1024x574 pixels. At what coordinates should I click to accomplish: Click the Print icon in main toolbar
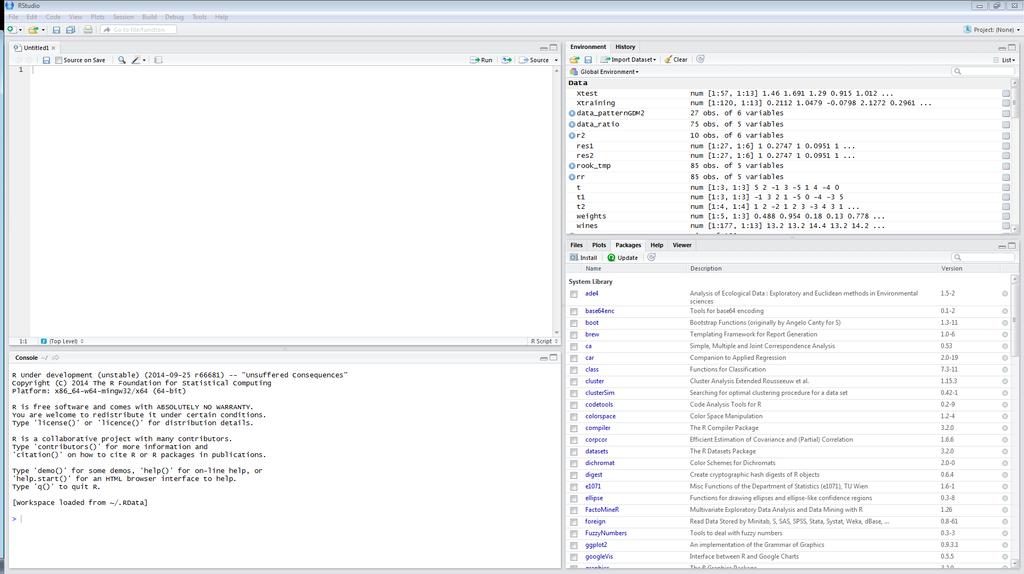click(88, 29)
